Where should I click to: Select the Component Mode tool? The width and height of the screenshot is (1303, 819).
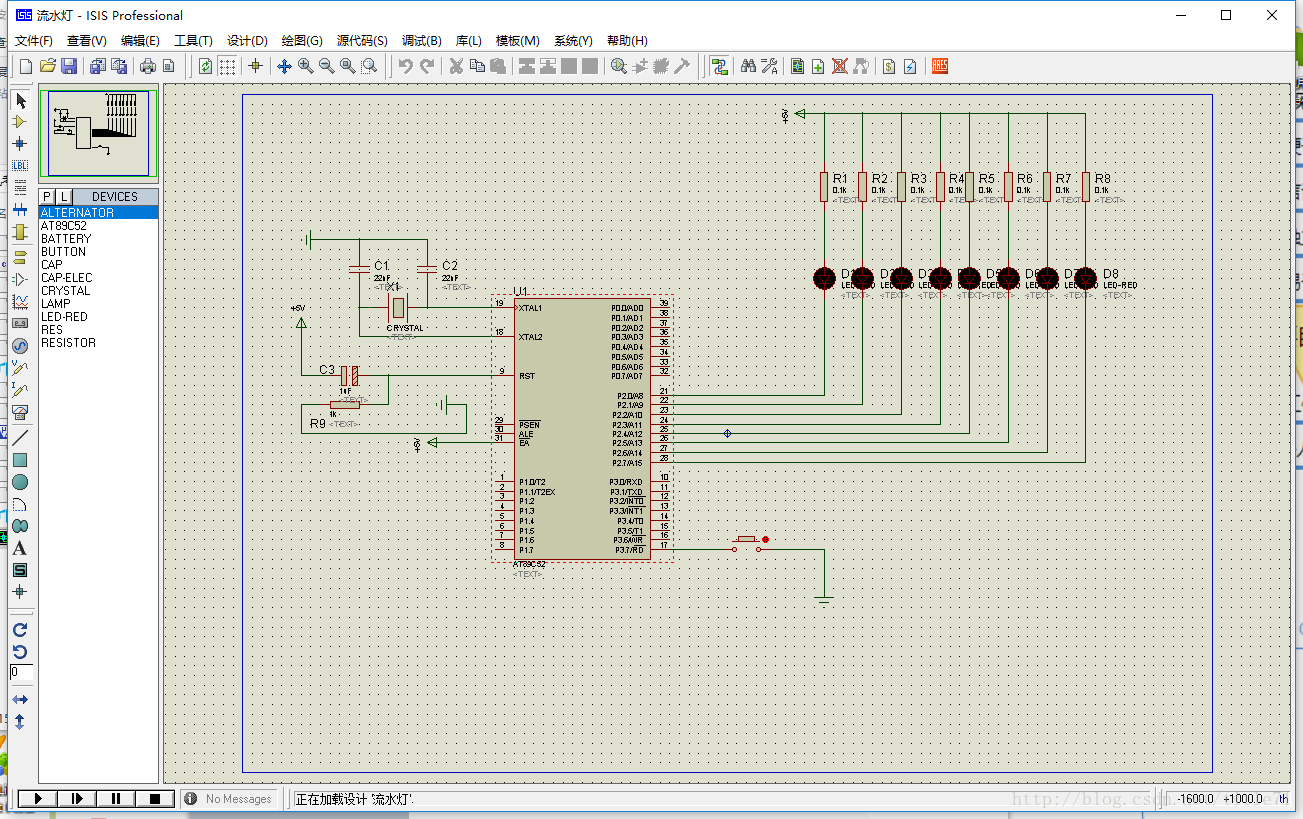(x=20, y=122)
